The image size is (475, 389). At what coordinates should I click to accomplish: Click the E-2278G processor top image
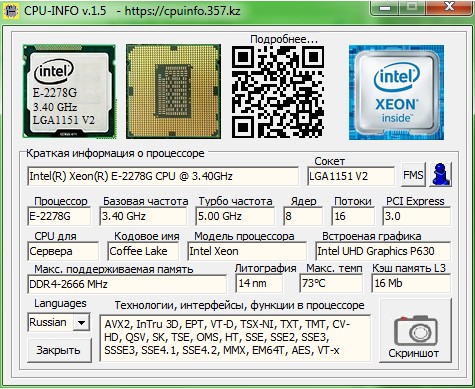[69, 91]
